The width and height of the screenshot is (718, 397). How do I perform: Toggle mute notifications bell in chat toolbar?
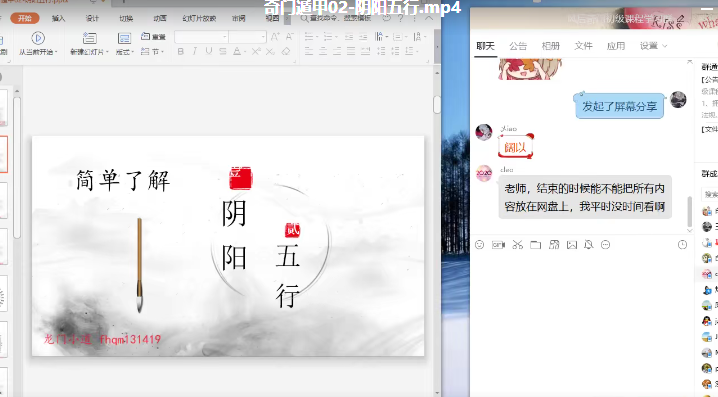(588, 245)
